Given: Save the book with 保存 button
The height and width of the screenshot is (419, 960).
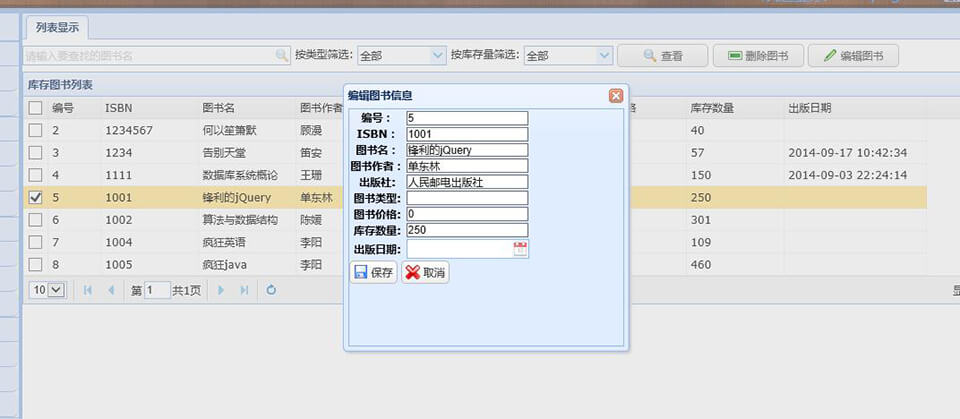Looking at the screenshot, I should [x=373, y=273].
